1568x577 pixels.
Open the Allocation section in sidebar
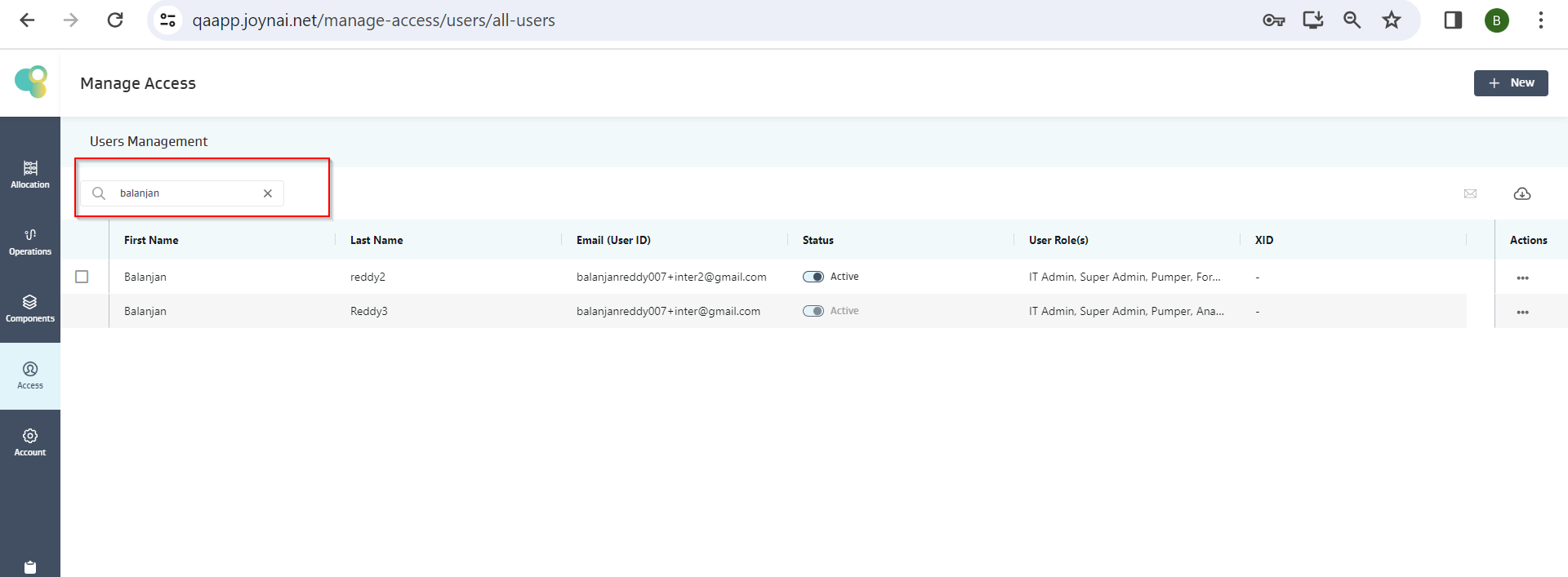[x=30, y=175]
